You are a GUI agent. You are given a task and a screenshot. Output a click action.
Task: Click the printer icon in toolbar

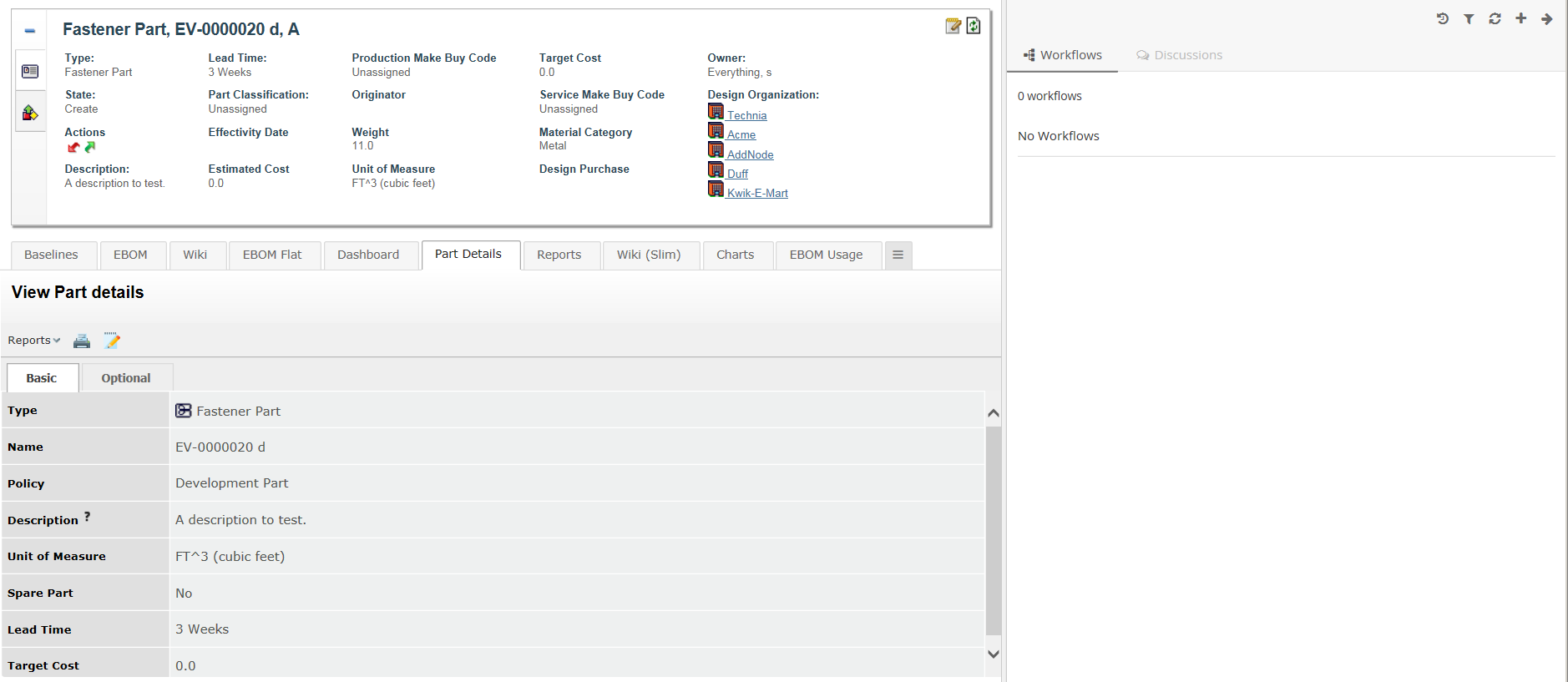click(82, 341)
